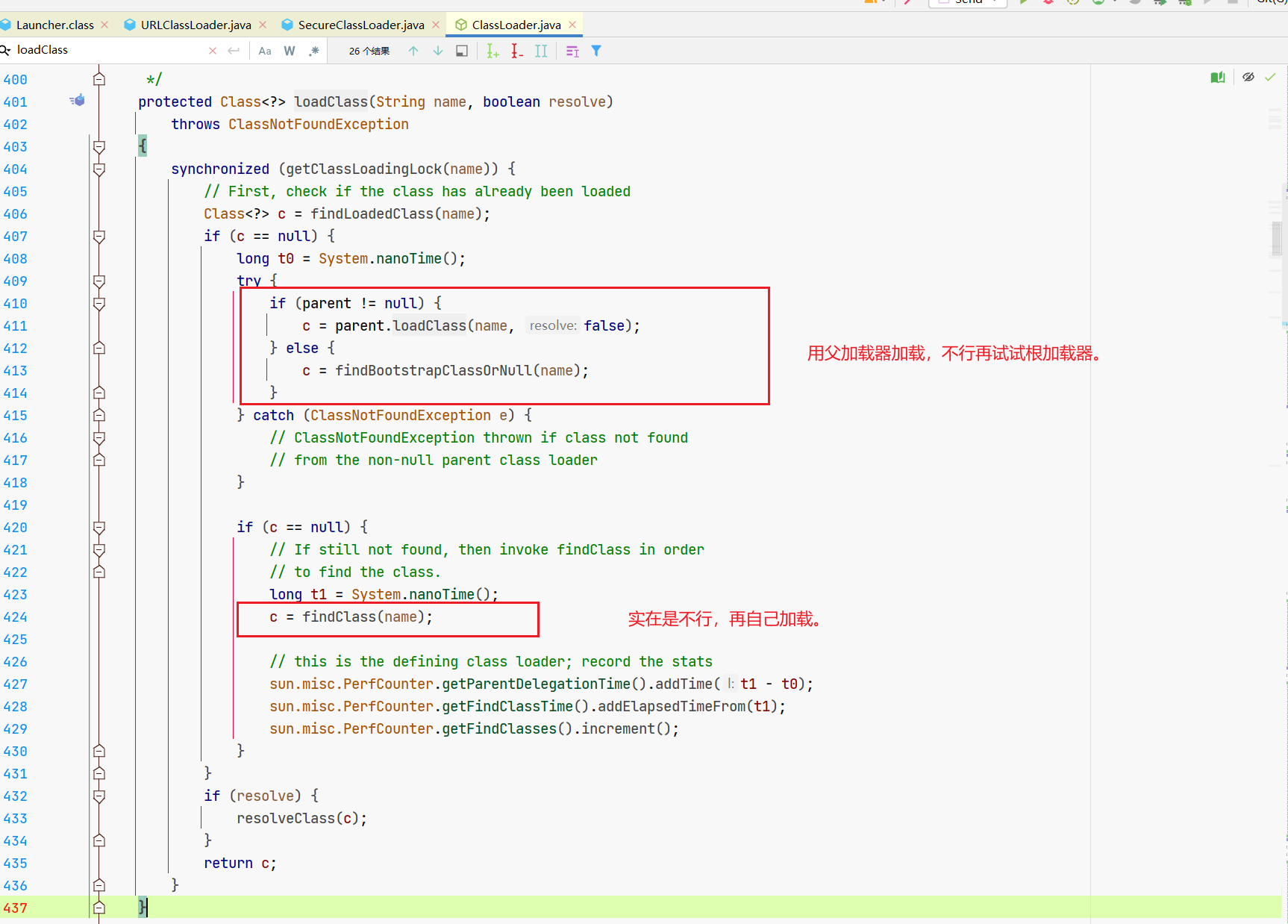Insert a new line in search field

tap(234, 51)
